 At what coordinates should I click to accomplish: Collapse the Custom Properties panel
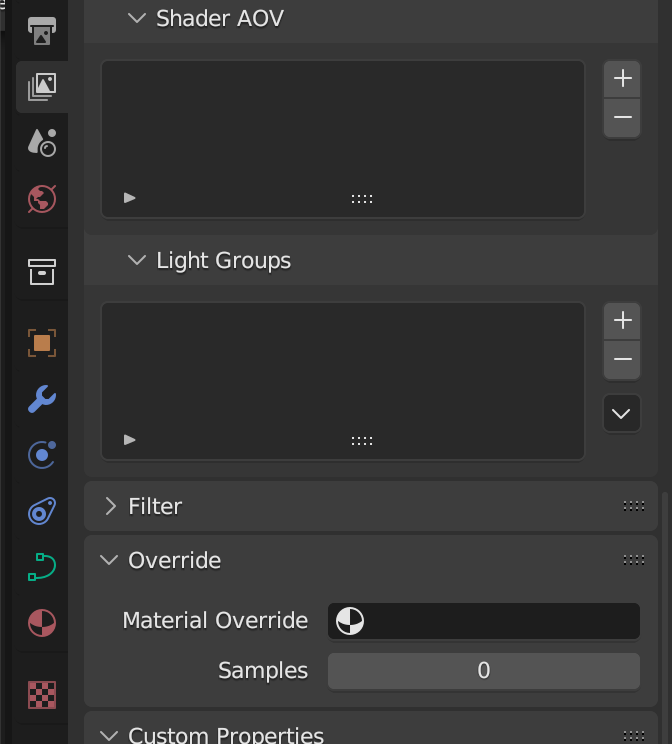point(110,735)
